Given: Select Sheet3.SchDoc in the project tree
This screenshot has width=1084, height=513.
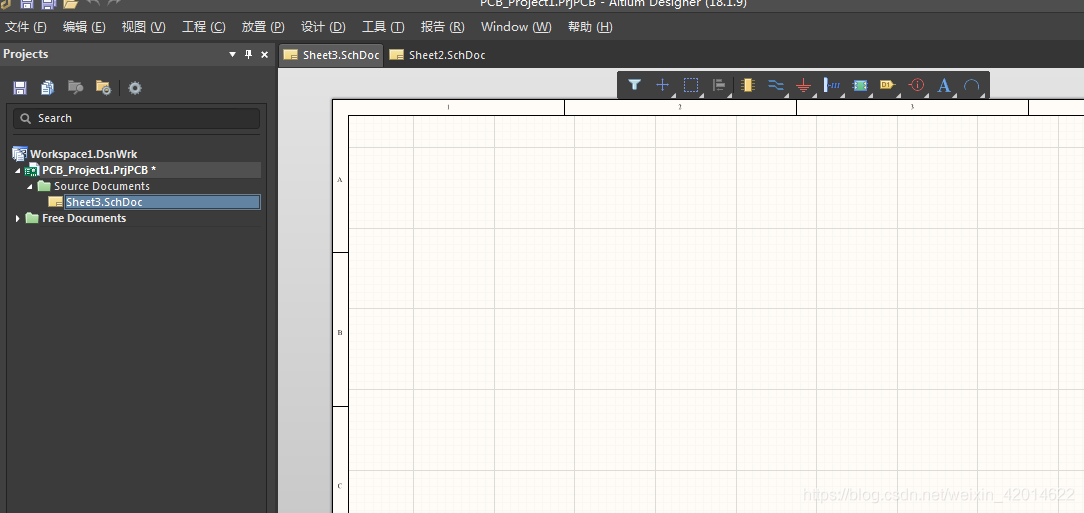Looking at the screenshot, I should [104, 202].
